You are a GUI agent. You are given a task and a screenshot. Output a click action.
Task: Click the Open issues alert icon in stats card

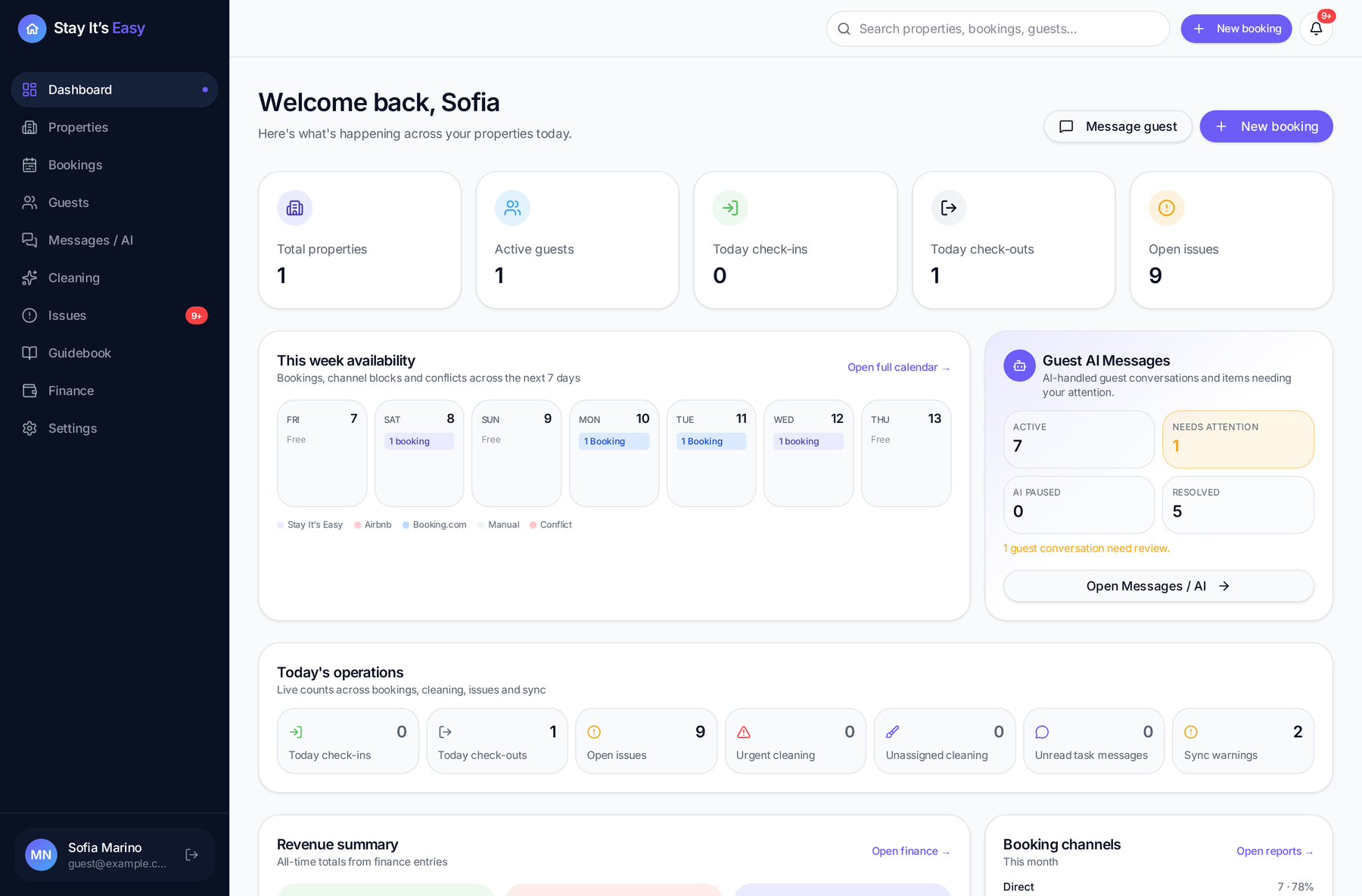click(1166, 208)
